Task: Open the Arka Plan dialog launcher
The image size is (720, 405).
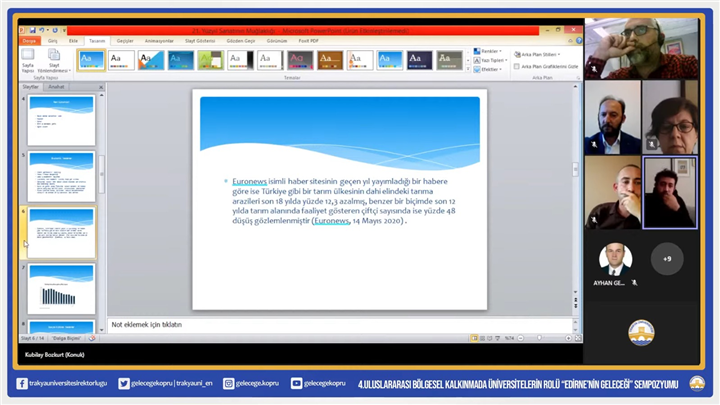Action: click(578, 78)
